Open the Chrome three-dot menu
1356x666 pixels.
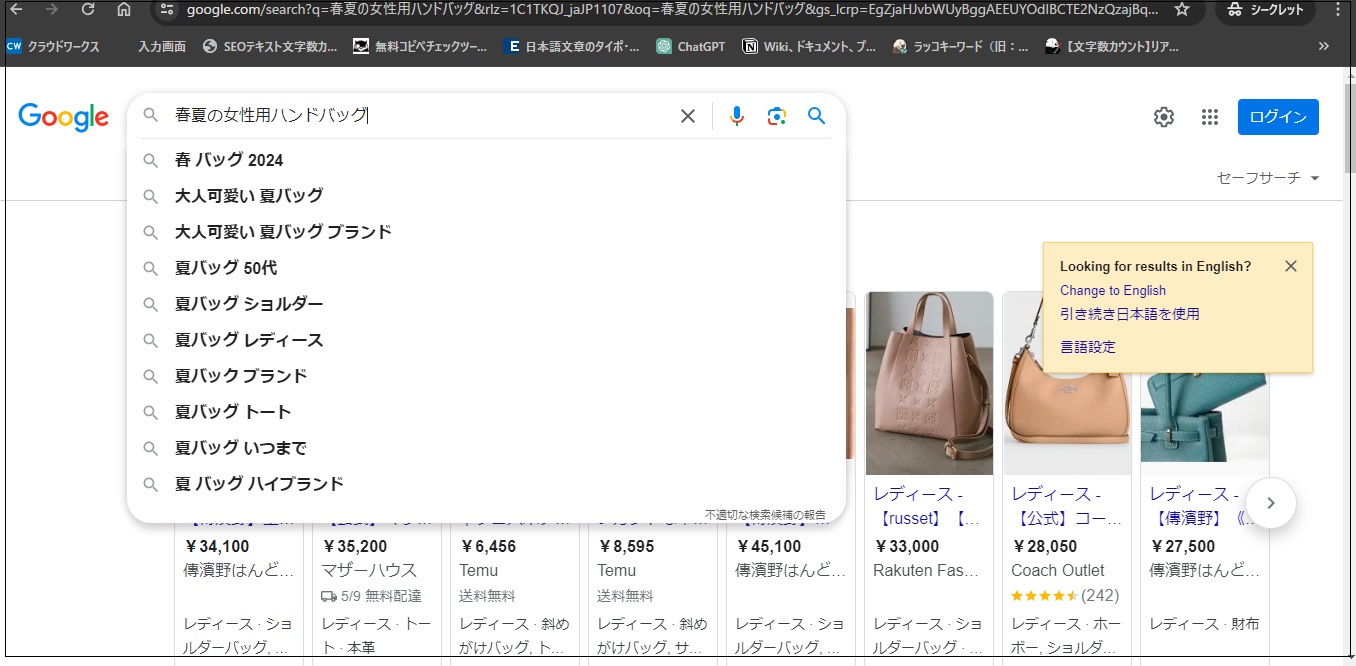click(1338, 9)
